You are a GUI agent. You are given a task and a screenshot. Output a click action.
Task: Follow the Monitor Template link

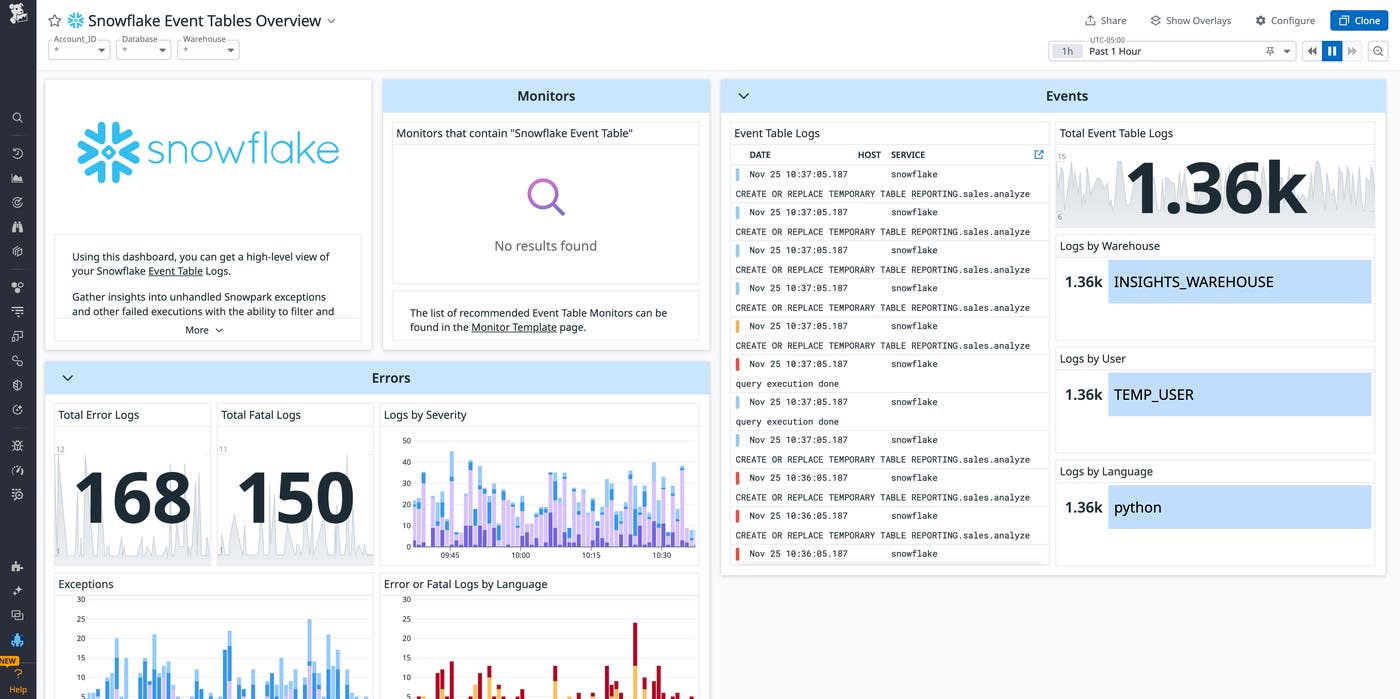(514, 326)
